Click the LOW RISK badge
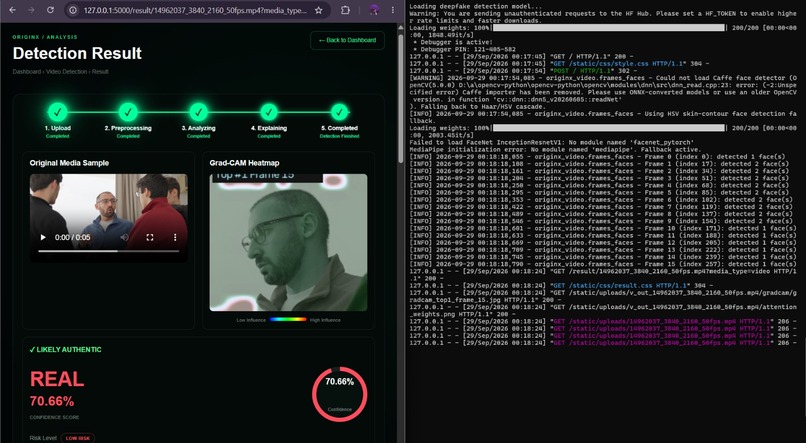 (78, 438)
